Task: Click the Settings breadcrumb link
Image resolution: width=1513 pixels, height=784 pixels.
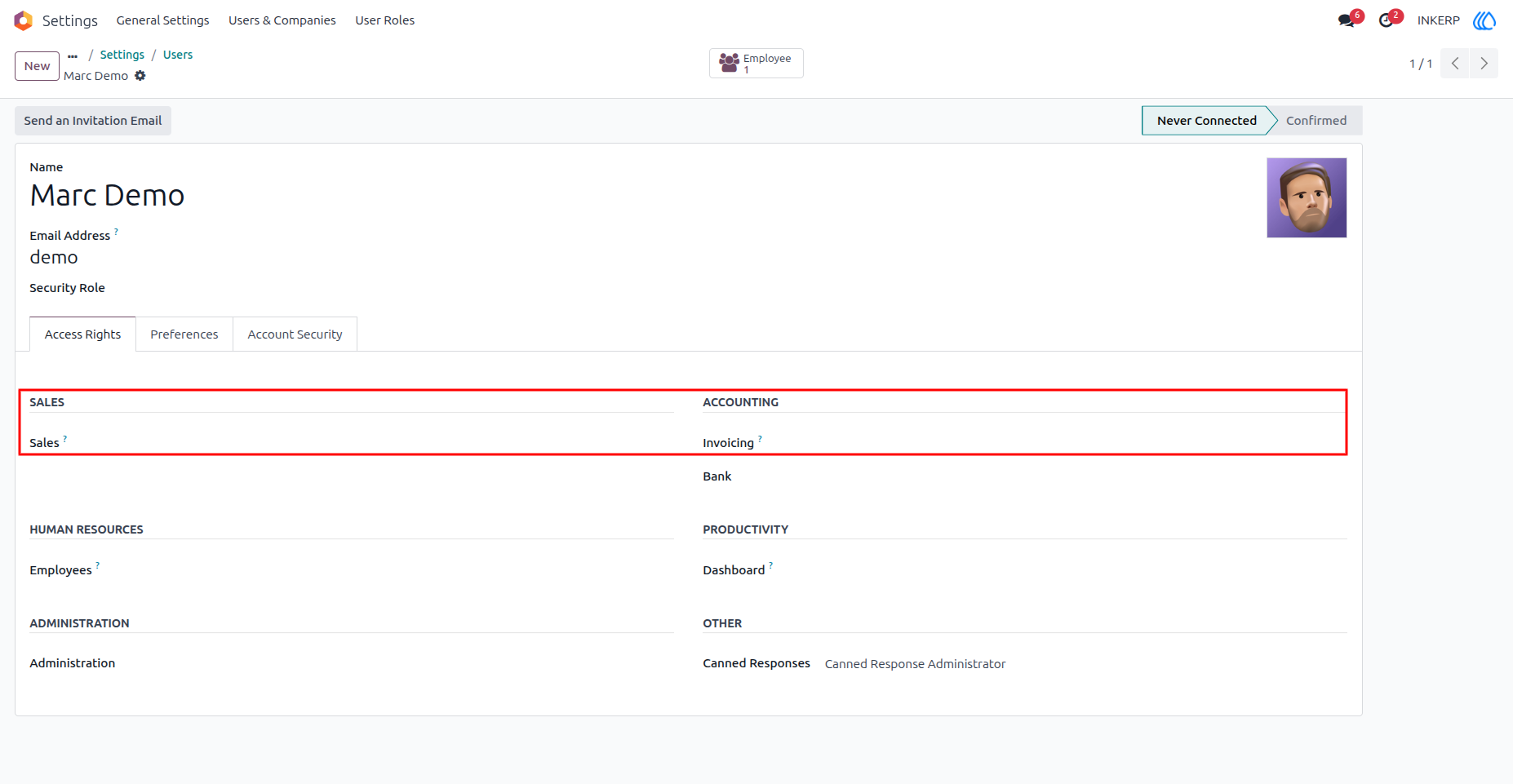Action: click(x=122, y=55)
